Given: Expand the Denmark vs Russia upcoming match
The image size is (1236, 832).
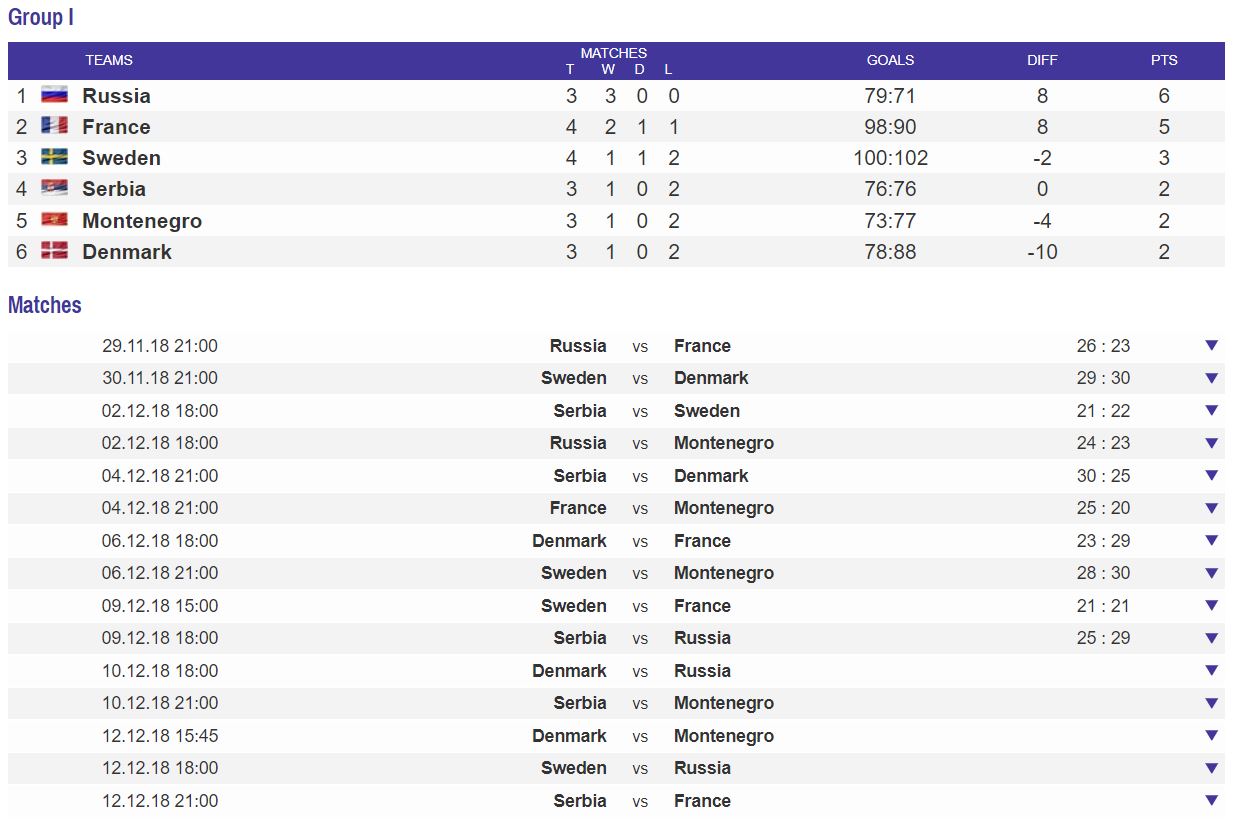Looking at the screenshot, I should coord(1211,670).
